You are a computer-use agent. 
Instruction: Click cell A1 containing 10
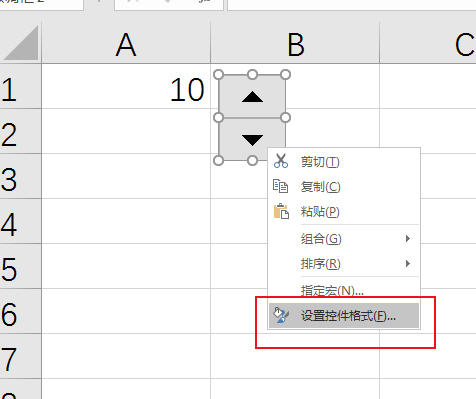click(126, 86)
